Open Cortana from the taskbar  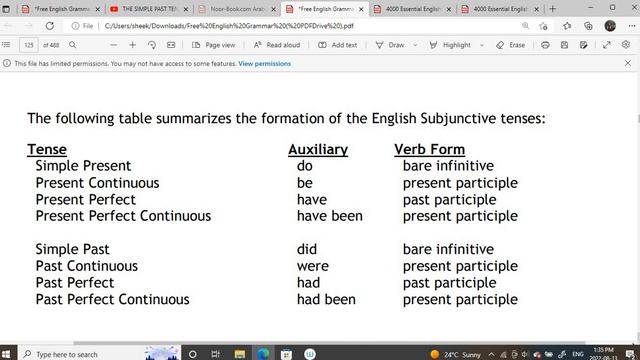193,354
